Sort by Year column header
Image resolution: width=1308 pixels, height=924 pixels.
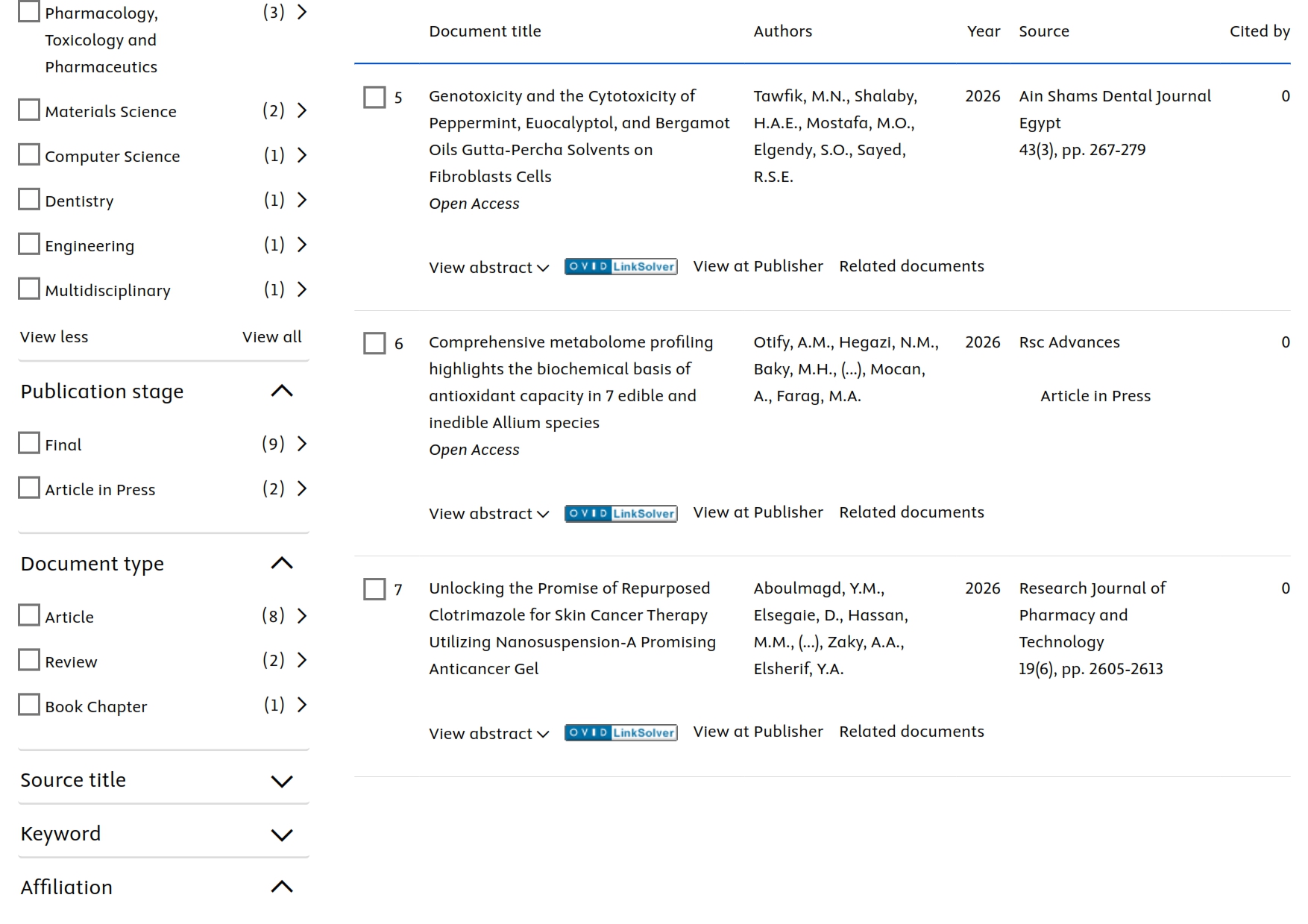(984, 31)
